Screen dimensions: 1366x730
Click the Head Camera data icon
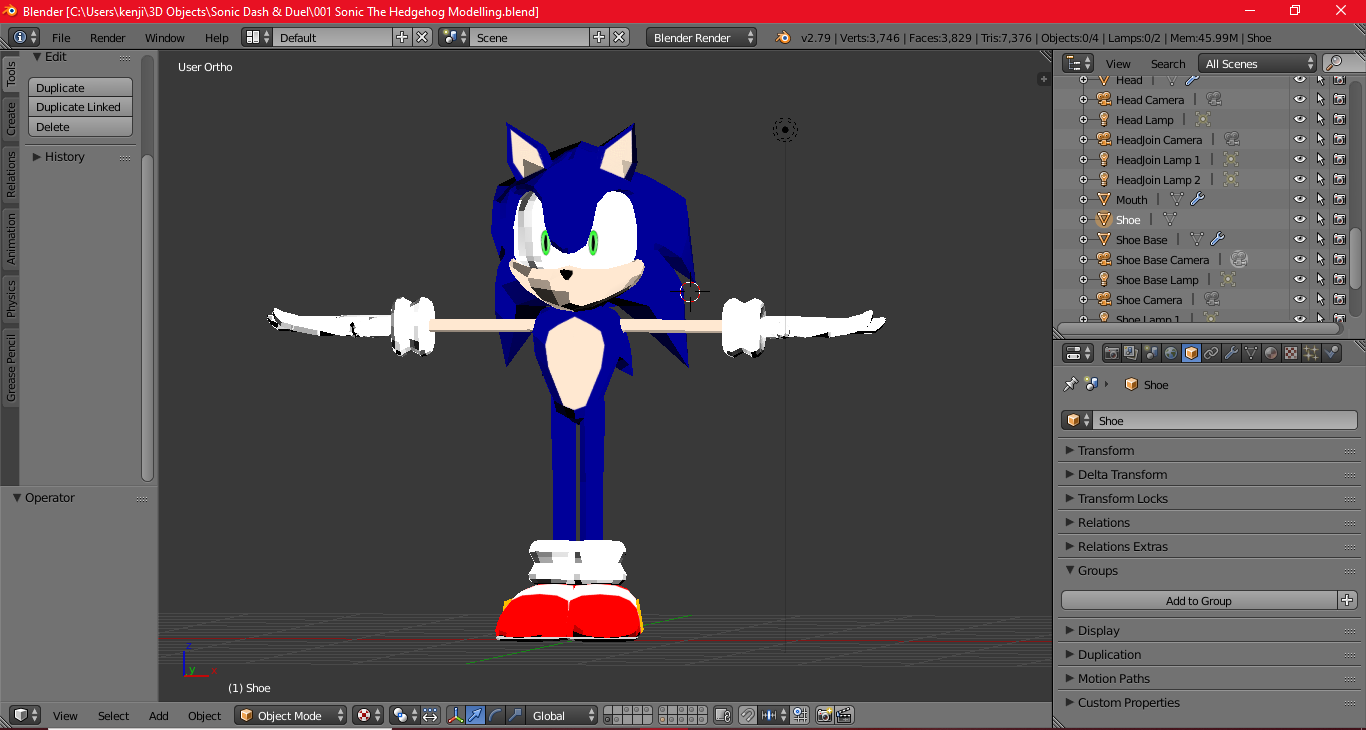coord(1213,99)
